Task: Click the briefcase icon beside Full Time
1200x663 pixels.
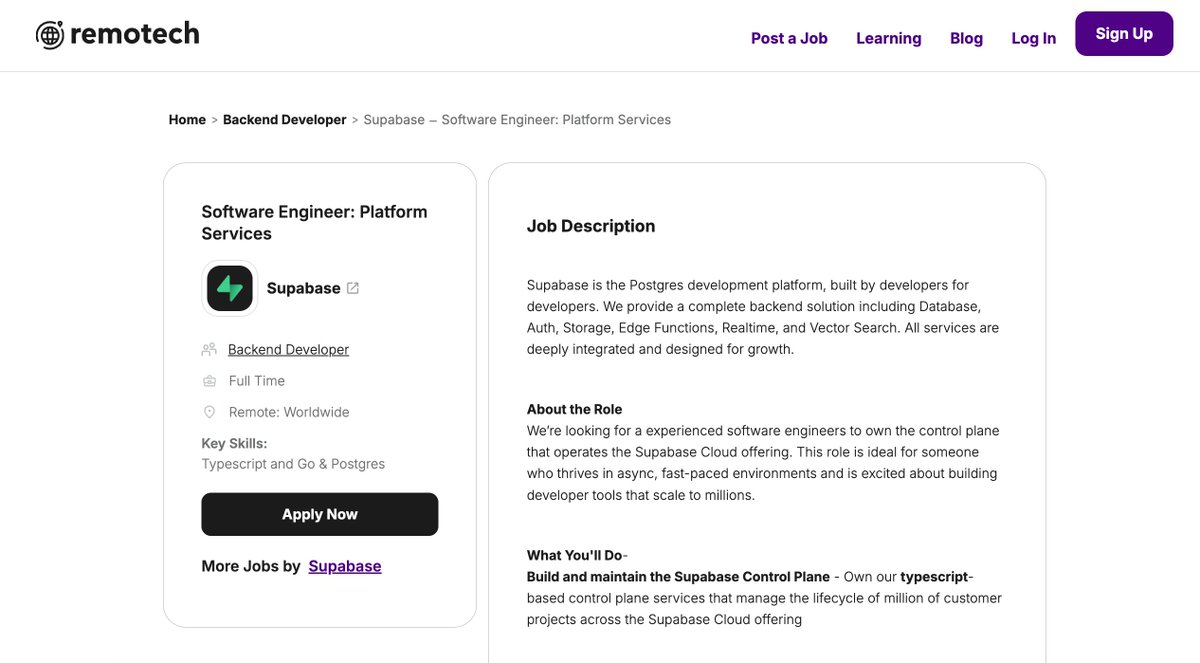Action: 209,381
